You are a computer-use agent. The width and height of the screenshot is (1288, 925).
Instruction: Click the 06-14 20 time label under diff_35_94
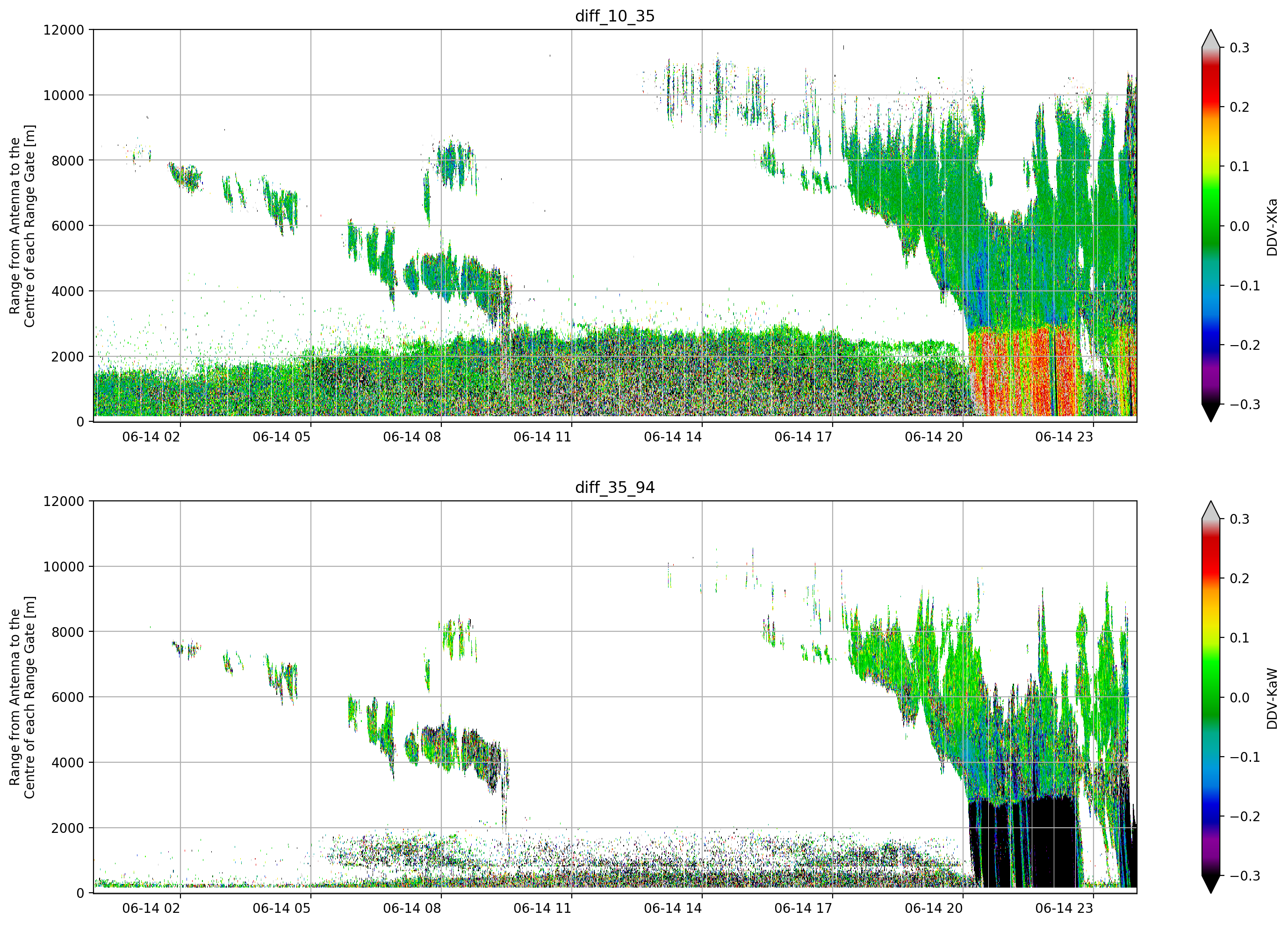tap(934, 909)
